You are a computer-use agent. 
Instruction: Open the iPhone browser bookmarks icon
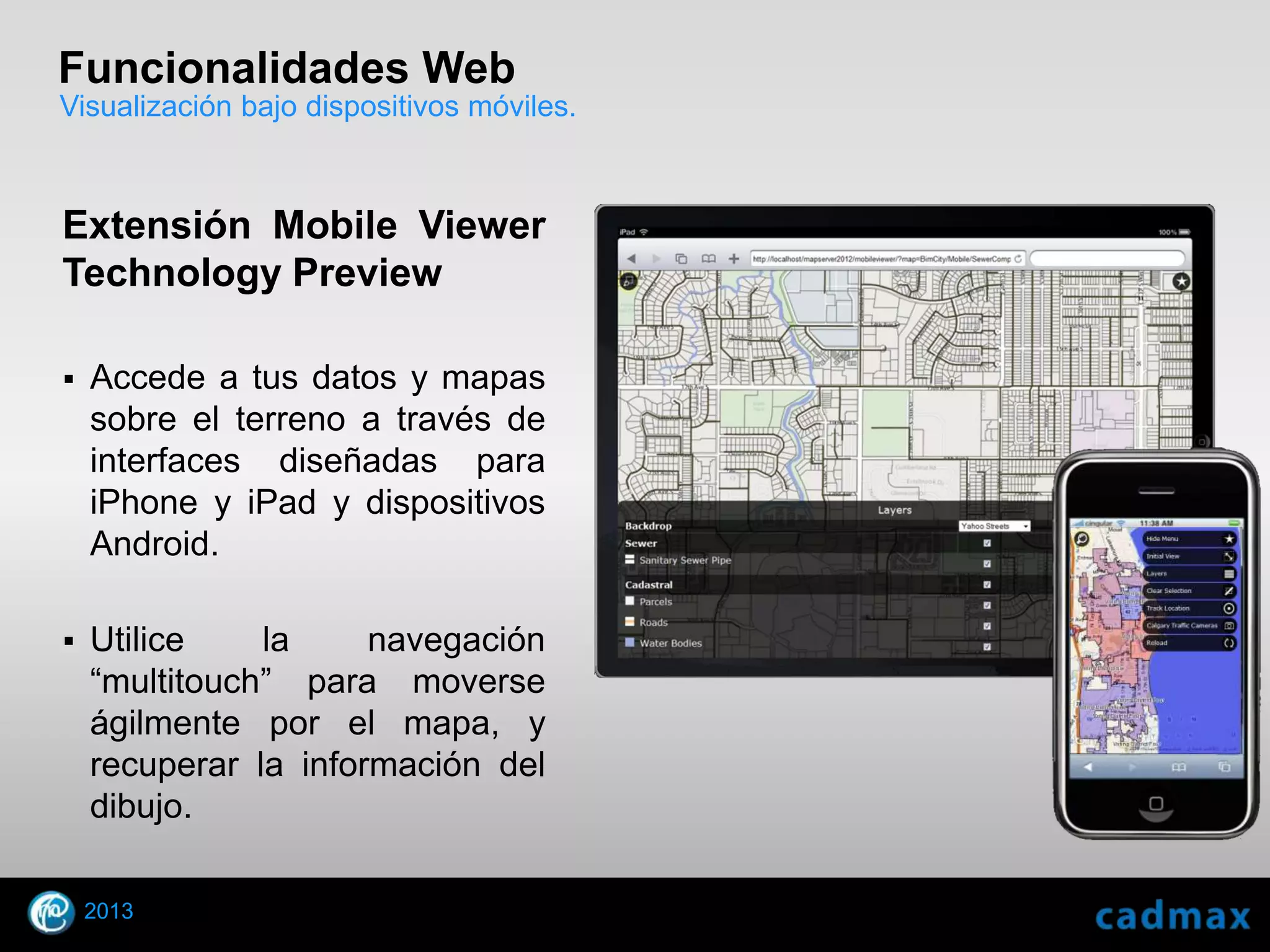tap(1179, 767)
